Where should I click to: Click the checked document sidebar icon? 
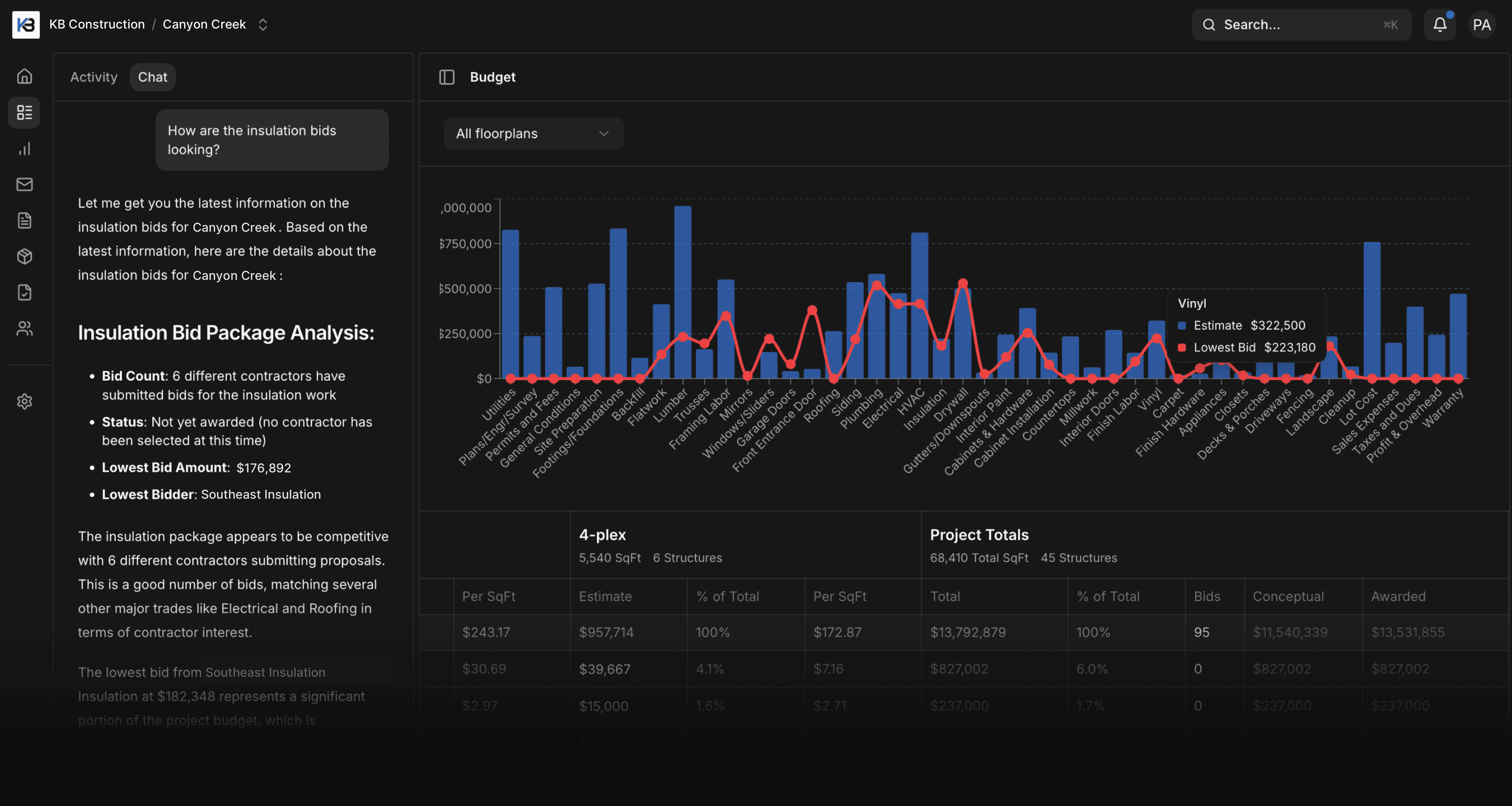(24, 292)
